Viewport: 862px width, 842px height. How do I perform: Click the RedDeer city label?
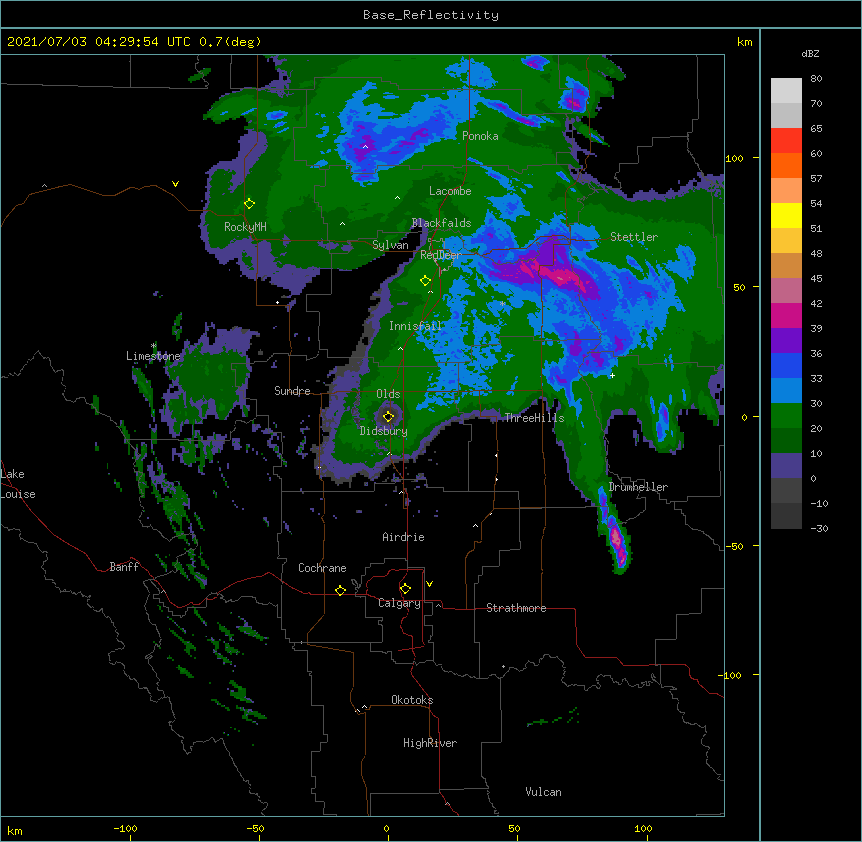coord(440,255)
